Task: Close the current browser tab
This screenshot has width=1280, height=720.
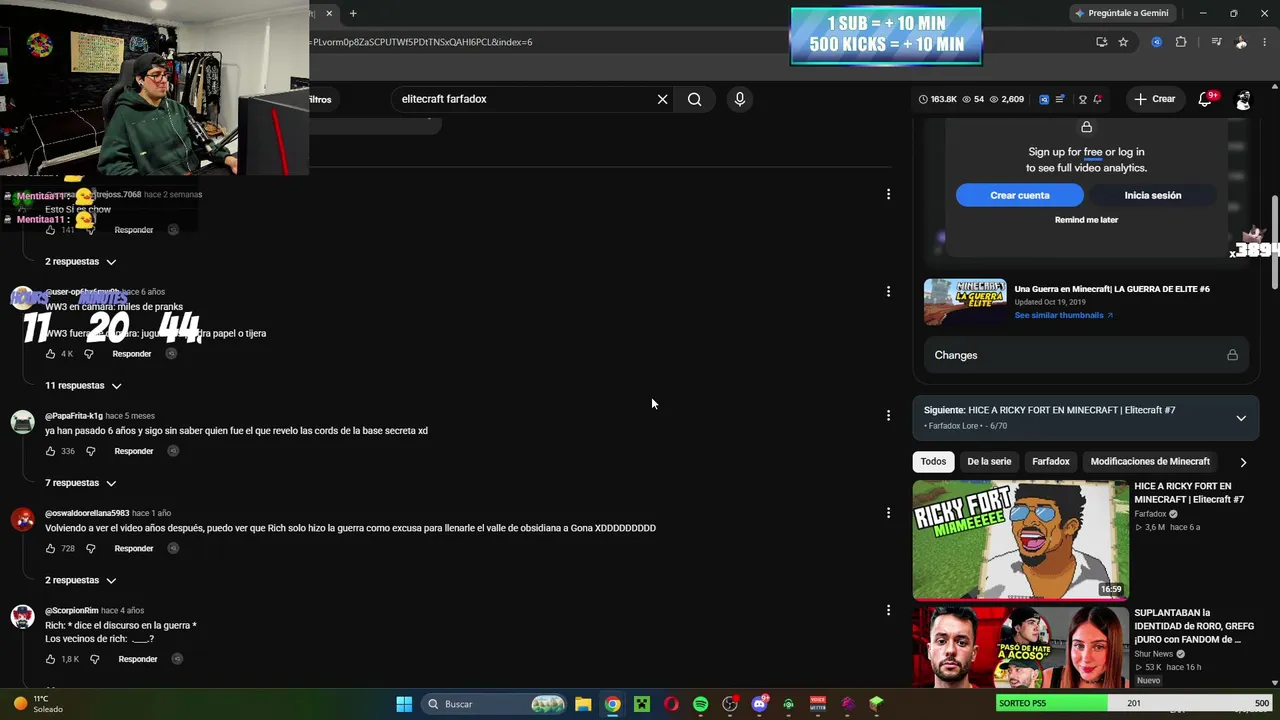Action: [x=329, y=13]
